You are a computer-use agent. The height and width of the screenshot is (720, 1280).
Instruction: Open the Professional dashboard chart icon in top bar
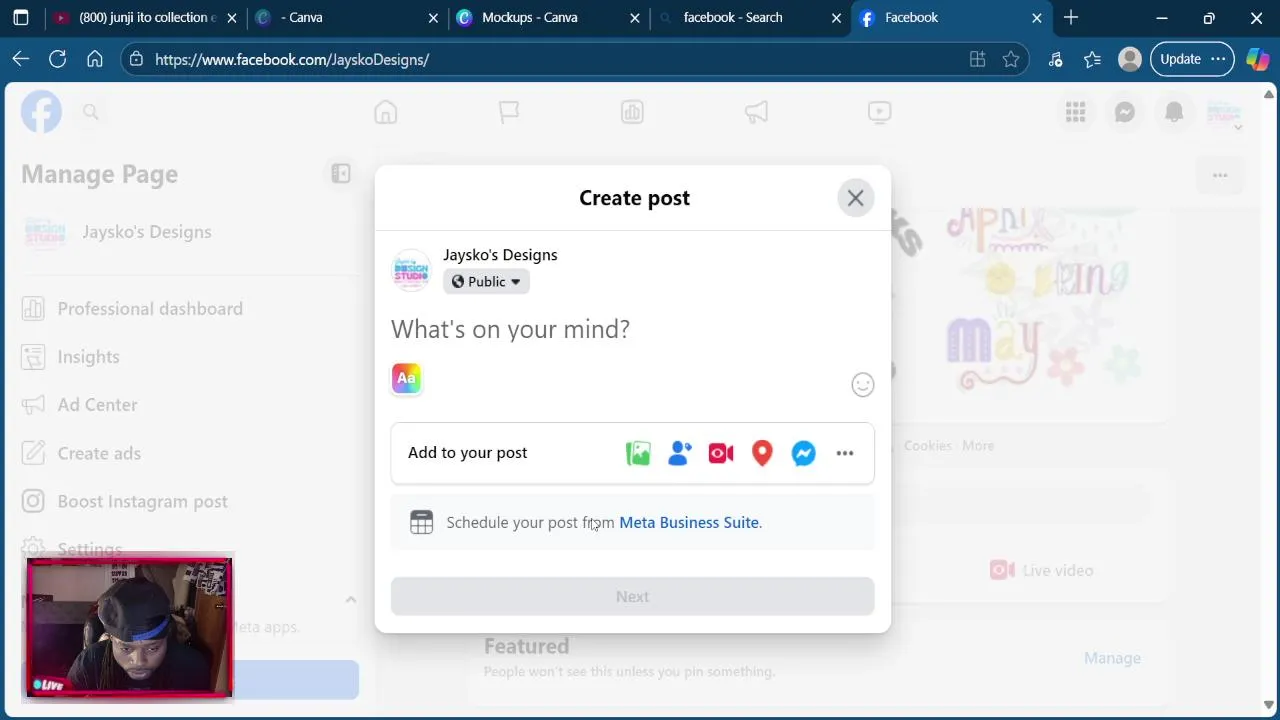coord(632,112)
